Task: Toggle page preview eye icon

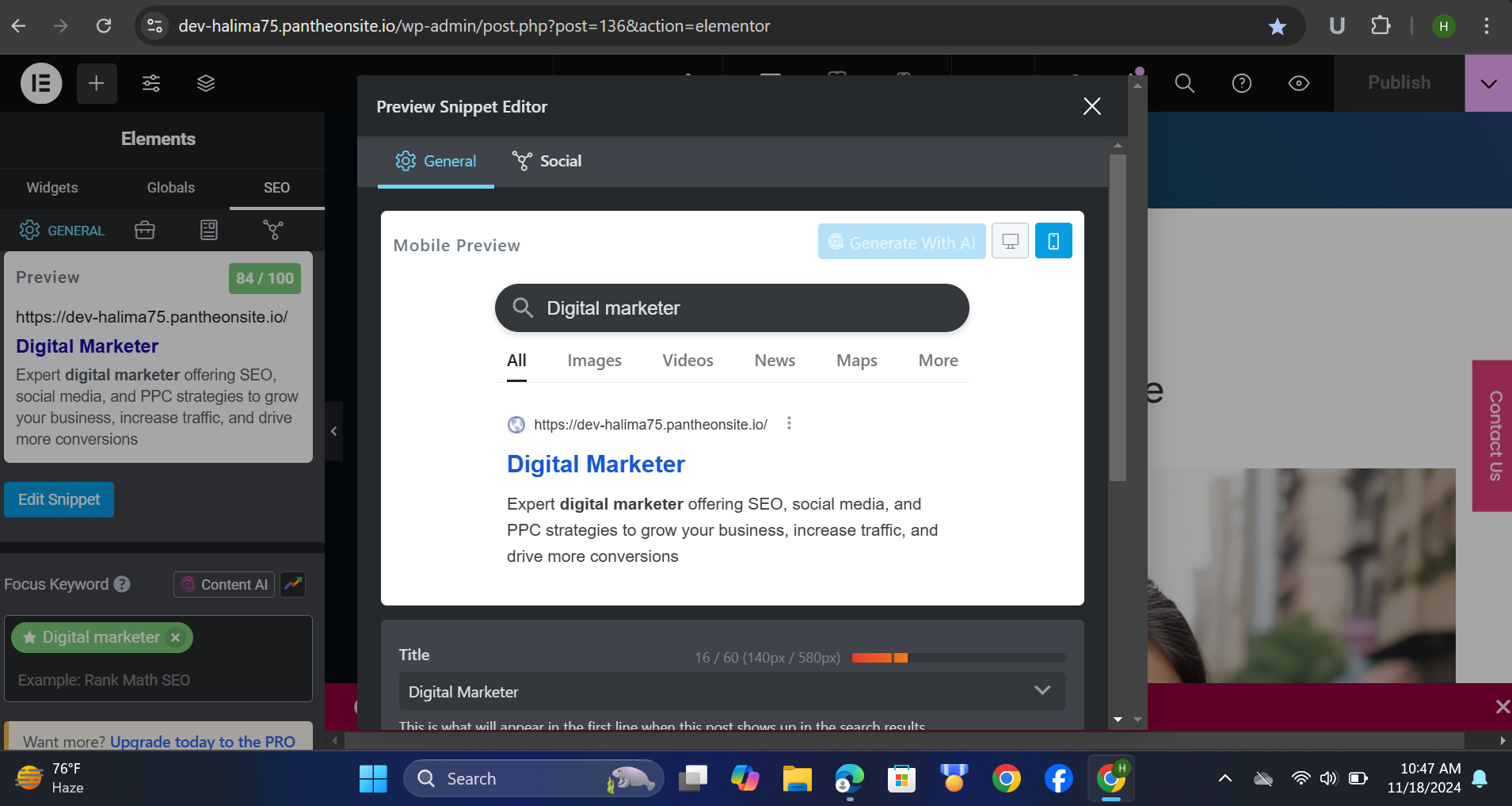Action: coord(1298,83)
